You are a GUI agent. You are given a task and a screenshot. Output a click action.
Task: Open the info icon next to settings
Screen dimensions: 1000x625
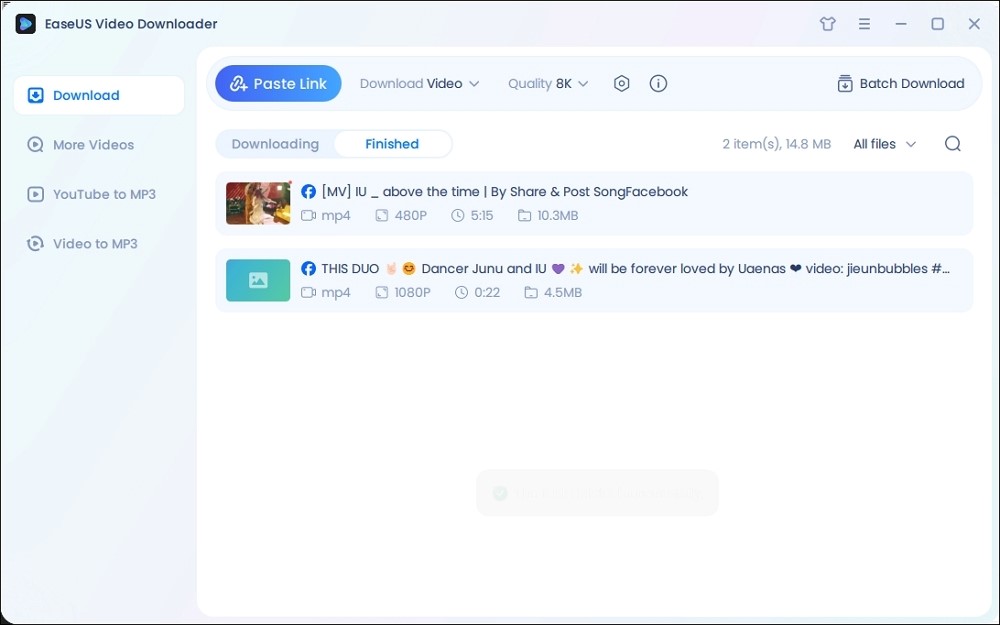coord(658,84)
